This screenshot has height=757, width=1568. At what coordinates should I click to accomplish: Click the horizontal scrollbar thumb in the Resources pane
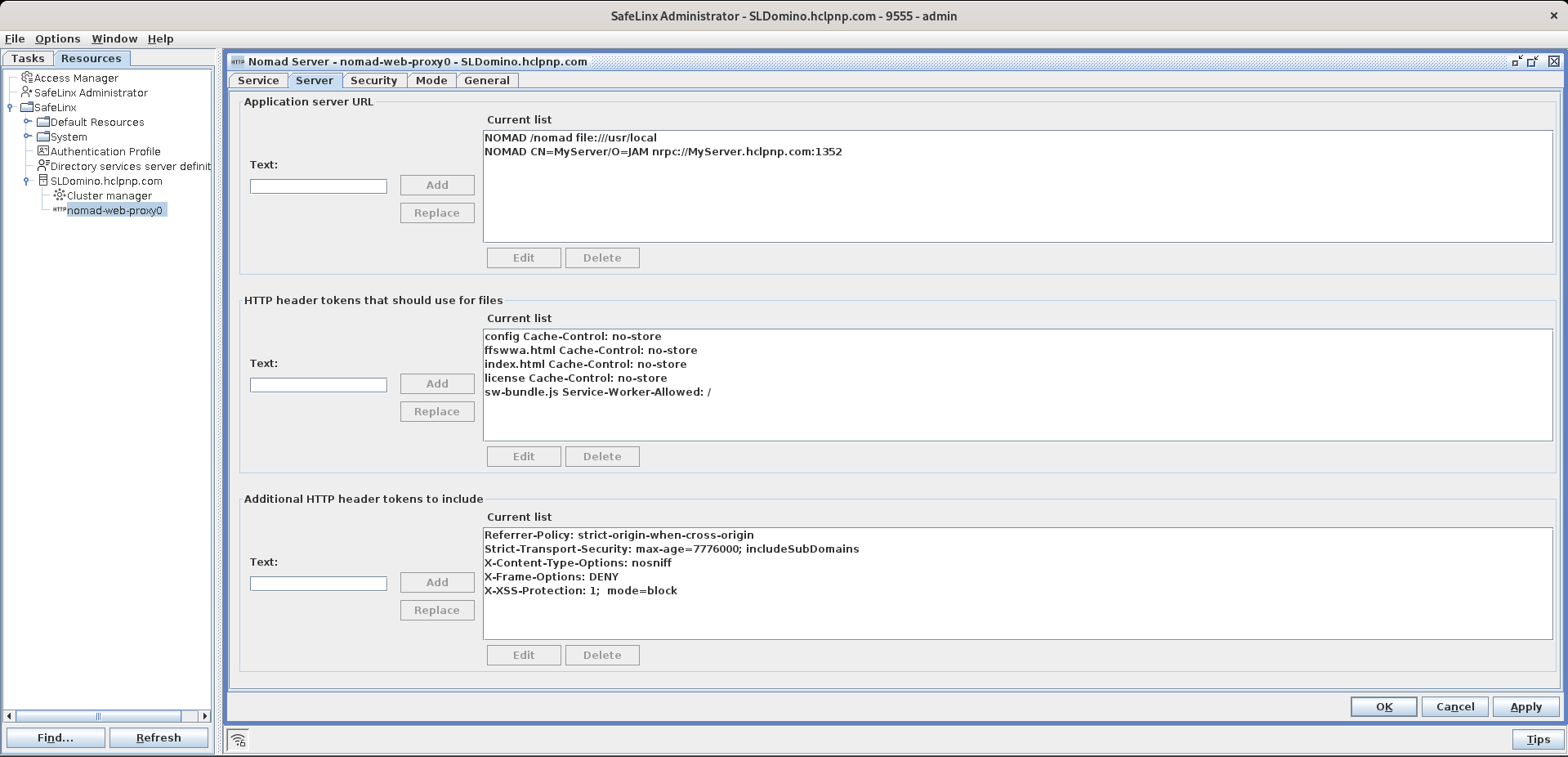[x=98, y=716]
